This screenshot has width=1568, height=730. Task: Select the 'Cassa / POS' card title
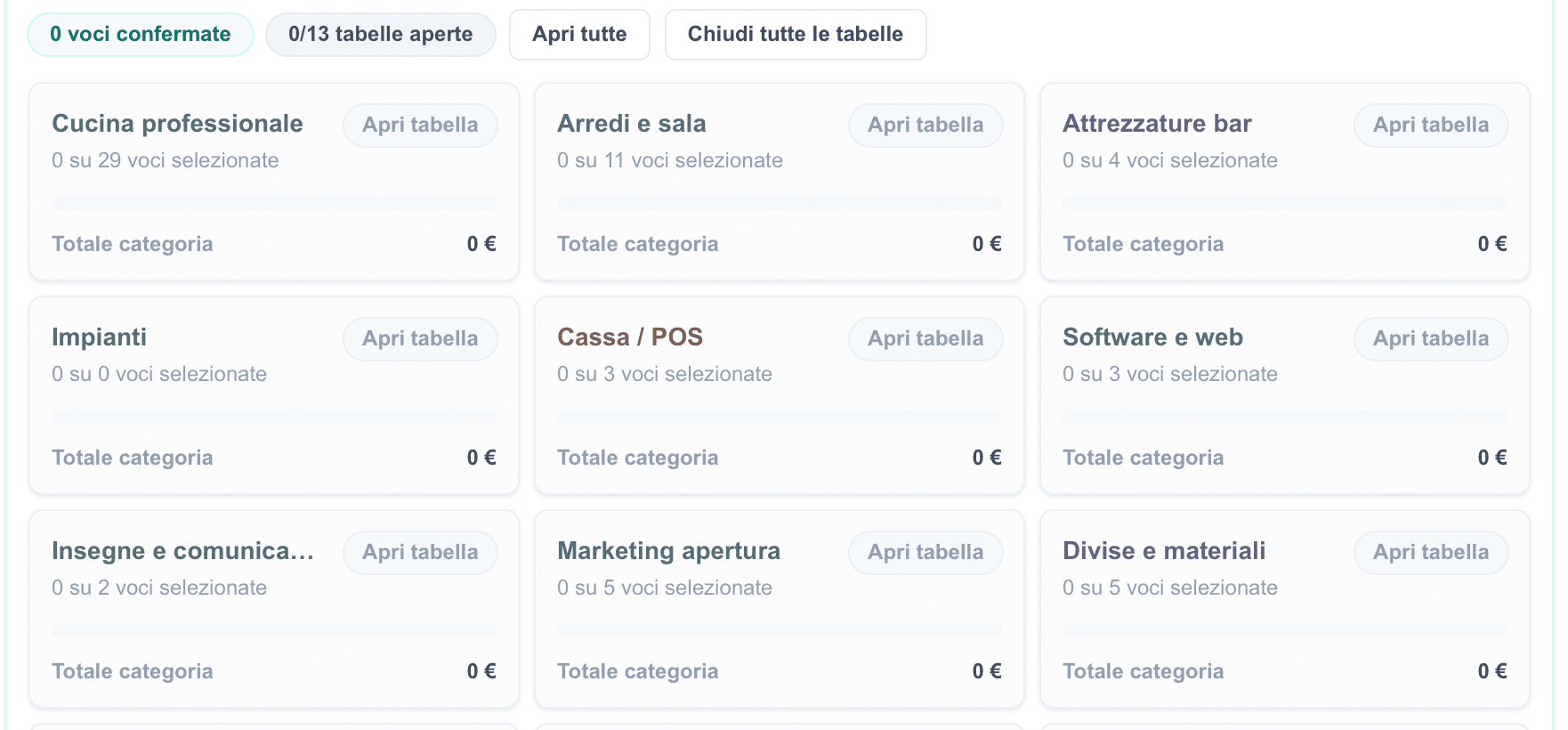click(x=630, y=337)
